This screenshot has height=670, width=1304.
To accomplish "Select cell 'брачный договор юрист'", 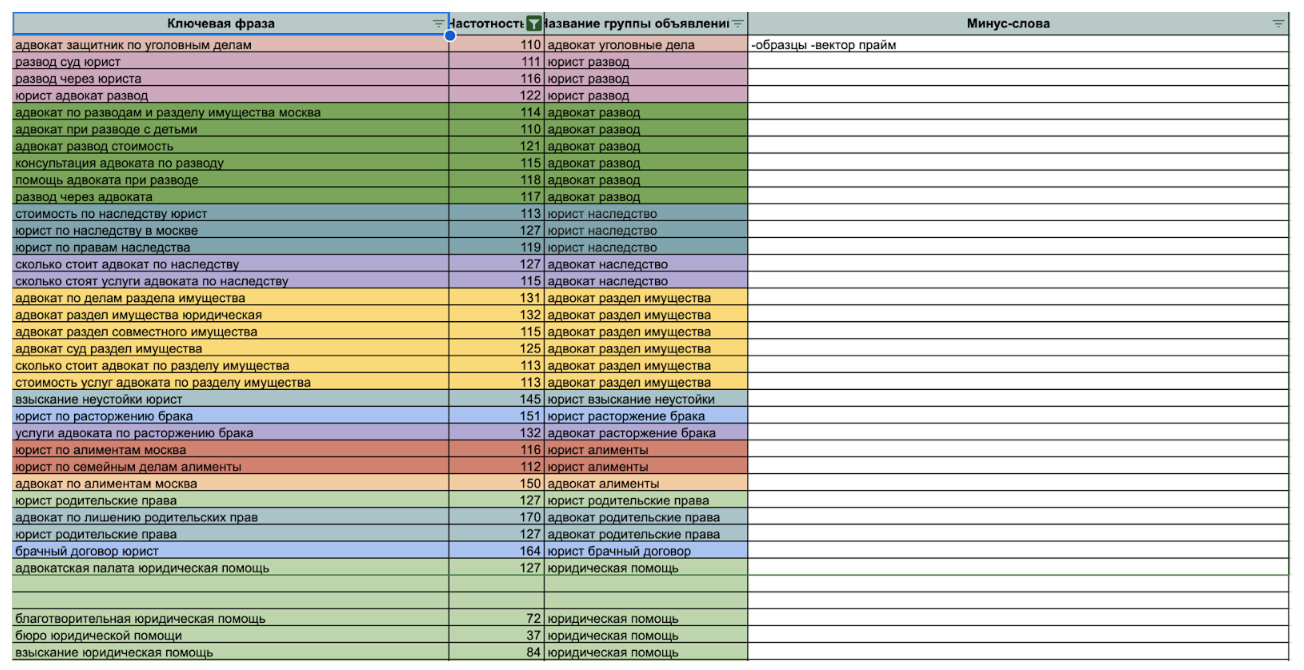I will click(231, 551).
